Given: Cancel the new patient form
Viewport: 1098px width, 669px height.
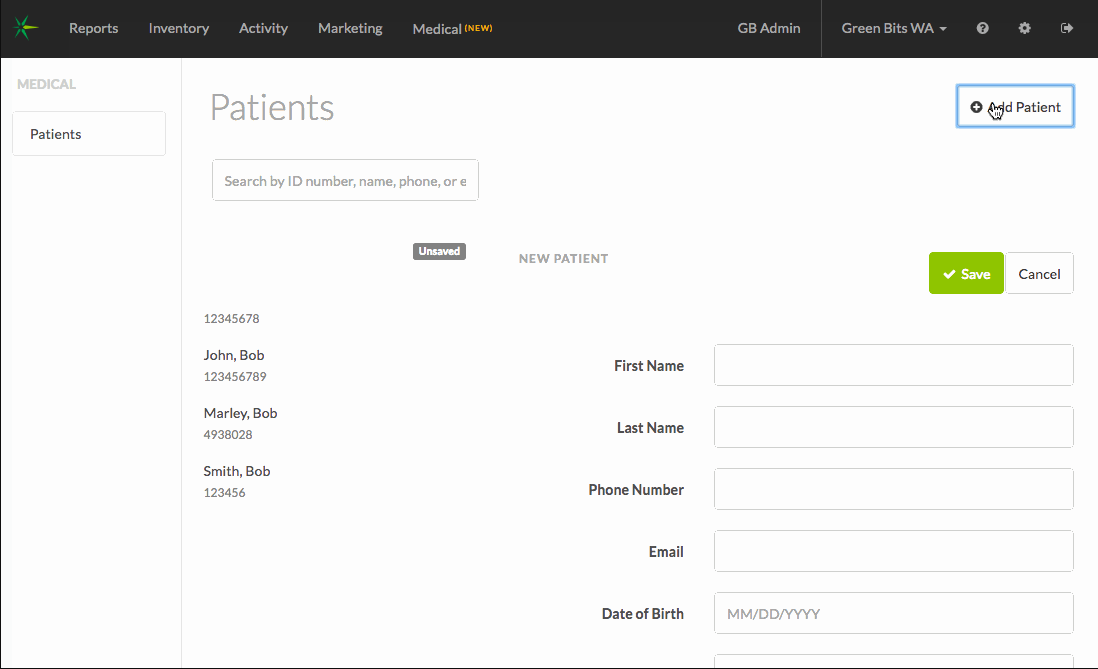Looking at the screenshot, I should coord(1038,274).
